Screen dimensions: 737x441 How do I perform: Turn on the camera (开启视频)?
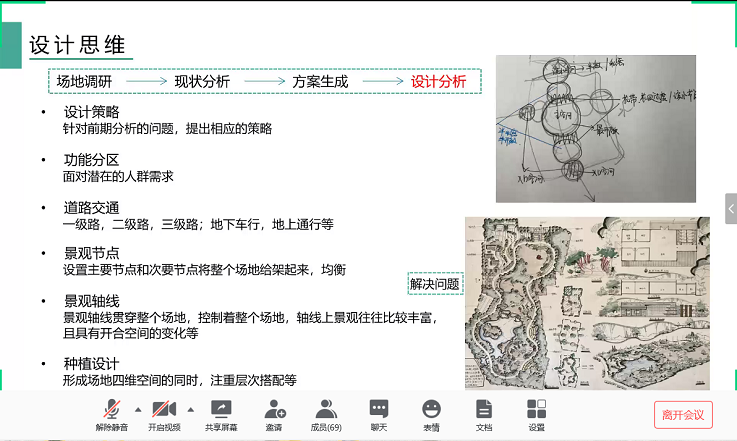click(166, 412)
